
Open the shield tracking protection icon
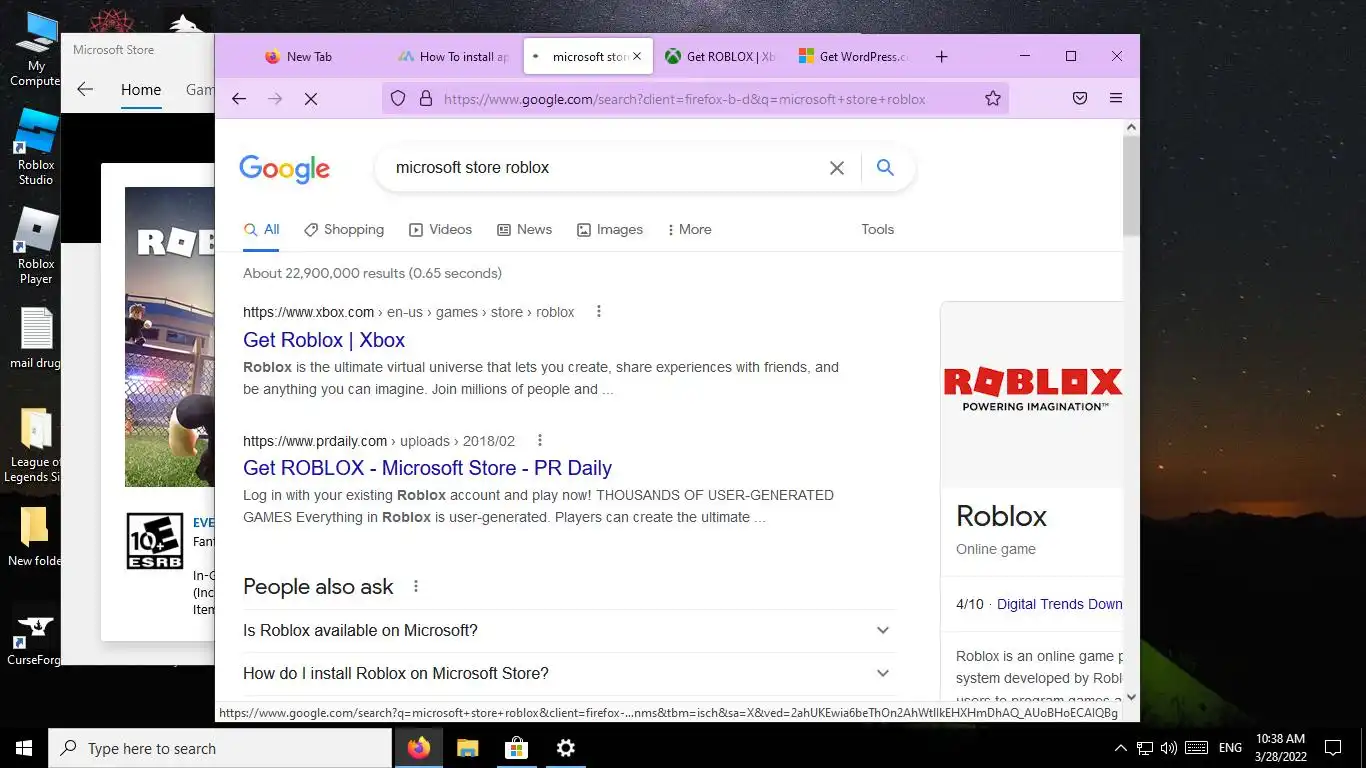398,99
